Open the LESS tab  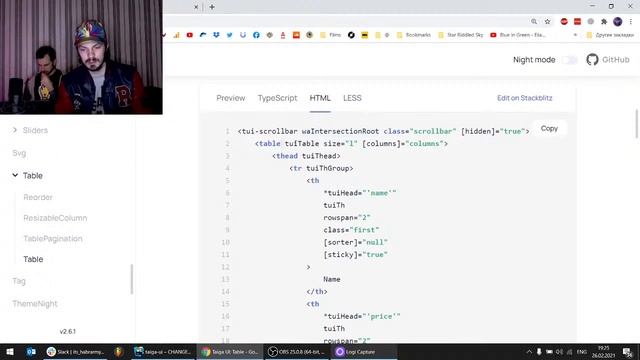click(x=352, y=98)
